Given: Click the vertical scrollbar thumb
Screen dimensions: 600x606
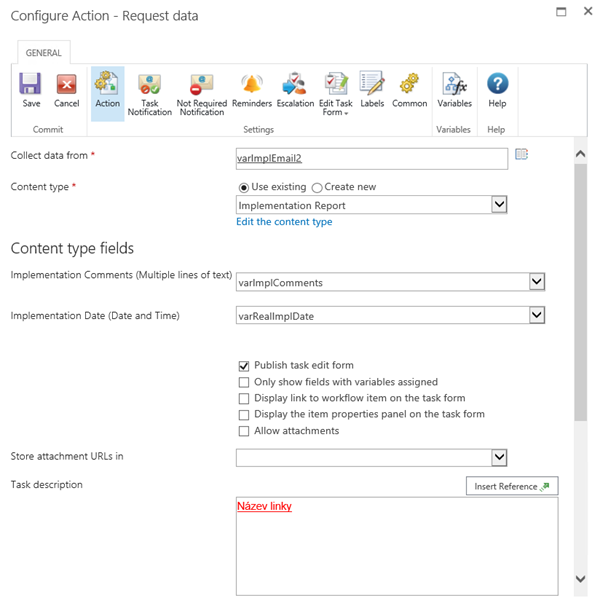Looking at the screenshot, I should click(580, 292).
